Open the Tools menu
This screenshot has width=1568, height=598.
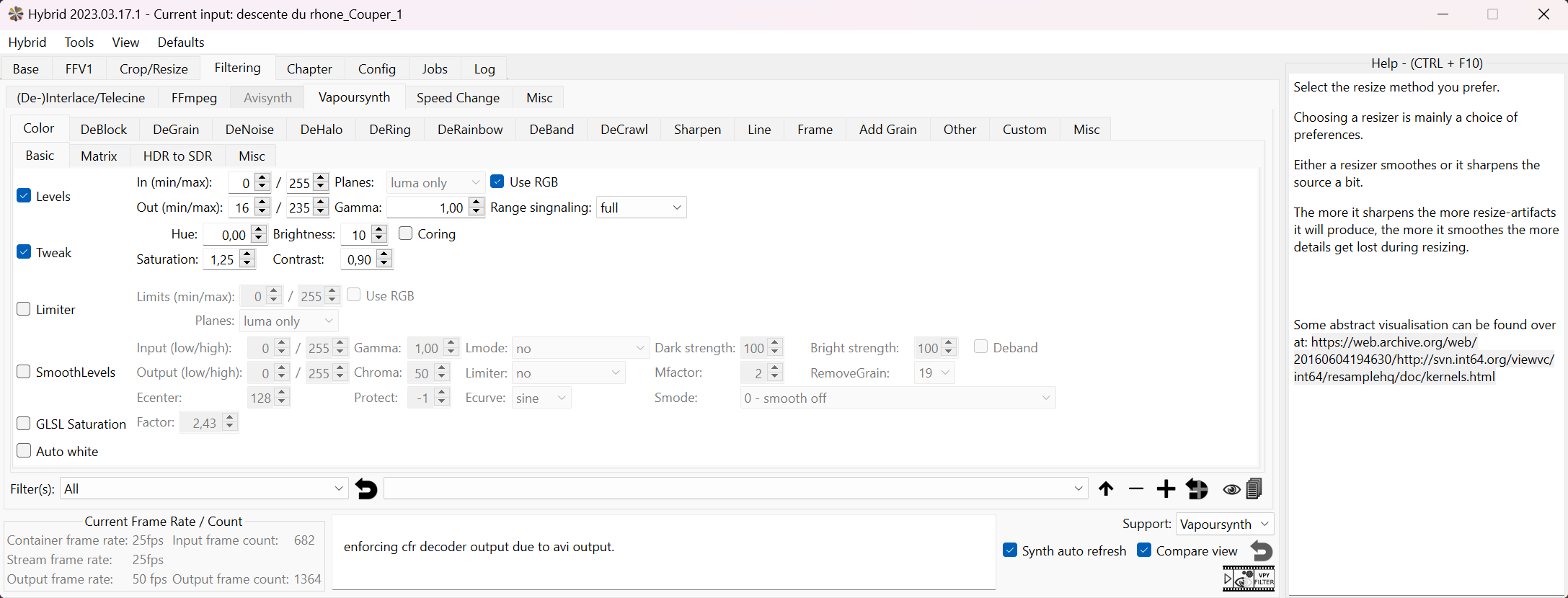click(79, 43)
